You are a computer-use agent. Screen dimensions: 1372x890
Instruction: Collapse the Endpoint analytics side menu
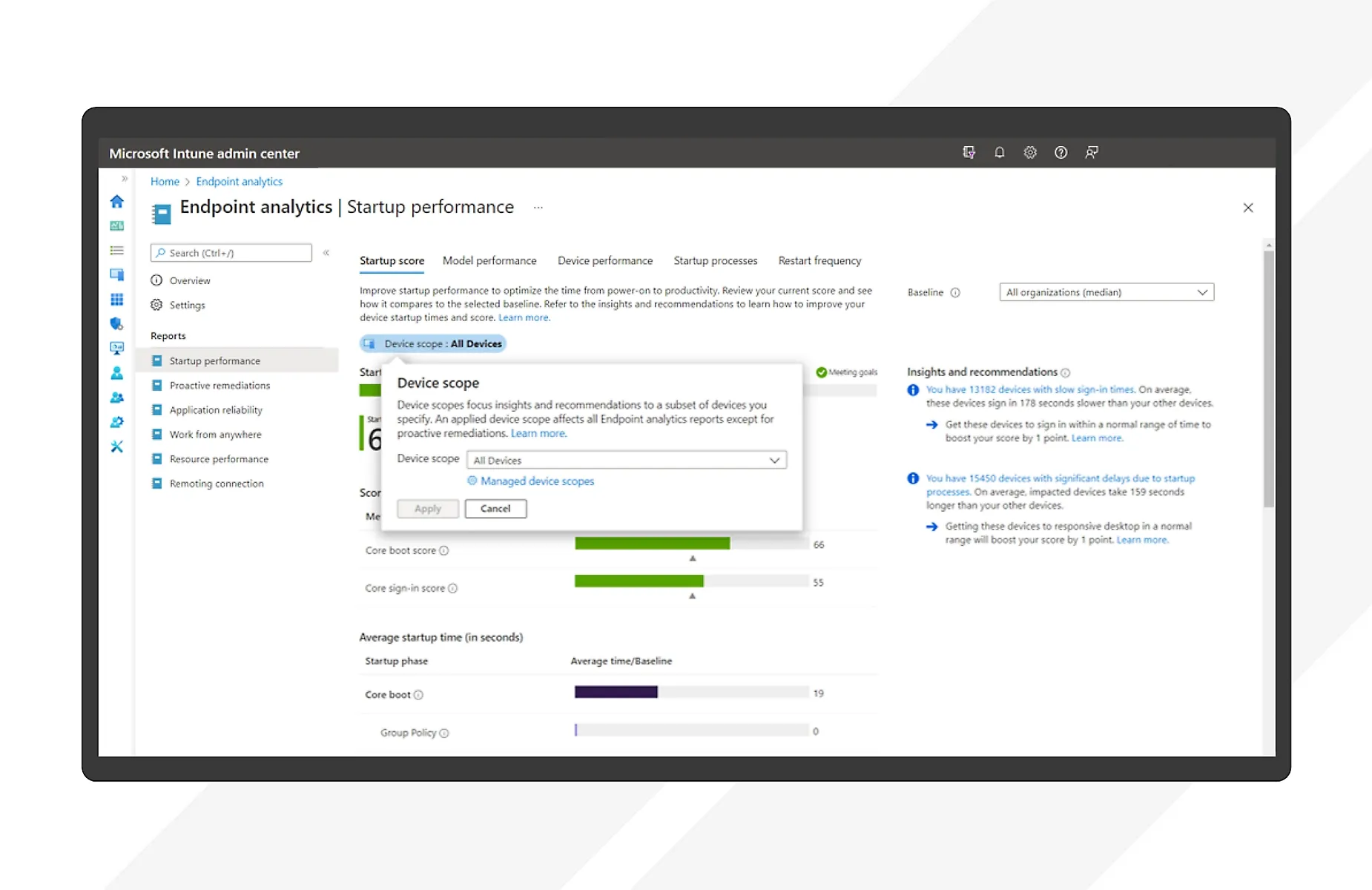point(326,253)
